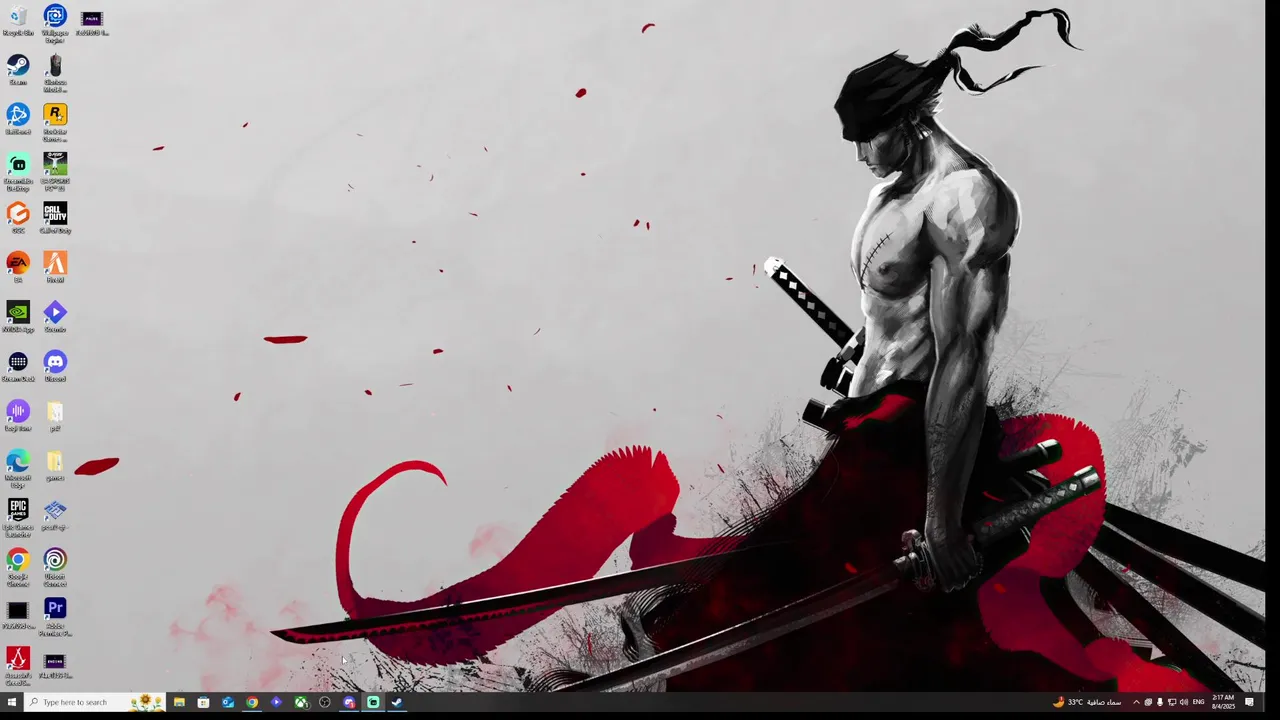Open the Steam desktop shortcut
This screenshot has height=720, width=1280.
[18, 70]
